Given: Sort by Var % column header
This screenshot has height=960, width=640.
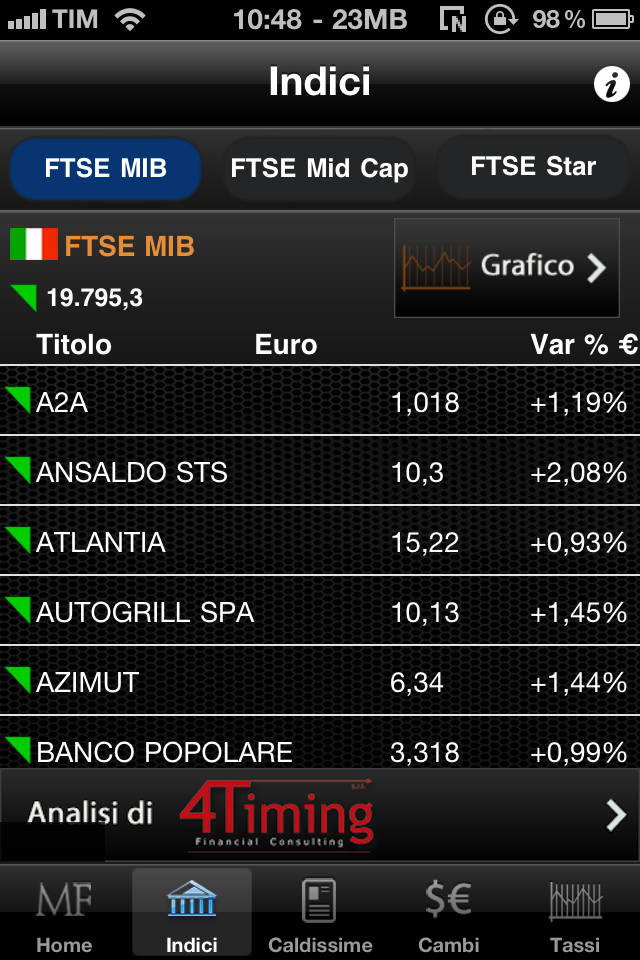Looking at the screenshot, I should point(583,345).
